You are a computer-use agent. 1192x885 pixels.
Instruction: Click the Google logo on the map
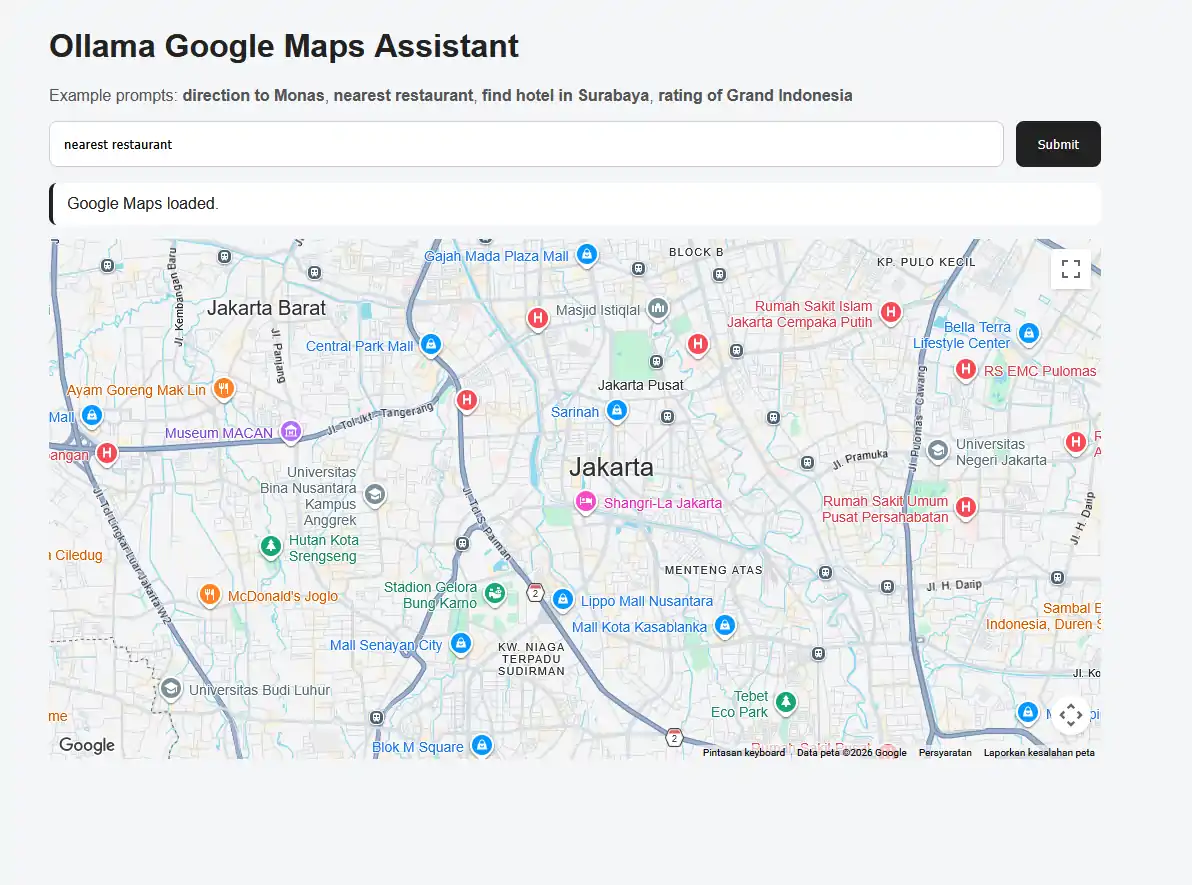click(87, 745)
